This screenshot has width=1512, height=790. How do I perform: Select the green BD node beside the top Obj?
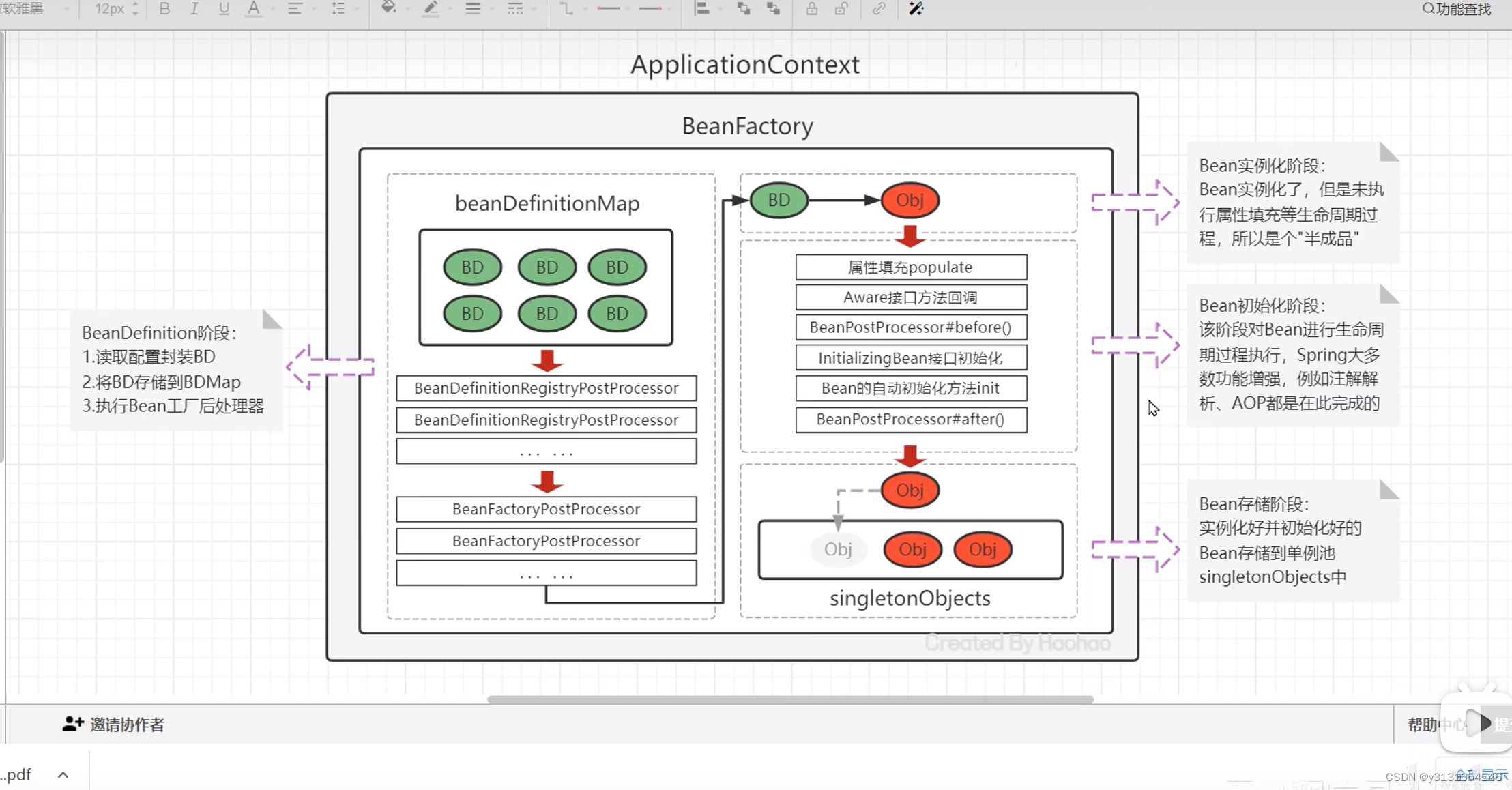779,200
